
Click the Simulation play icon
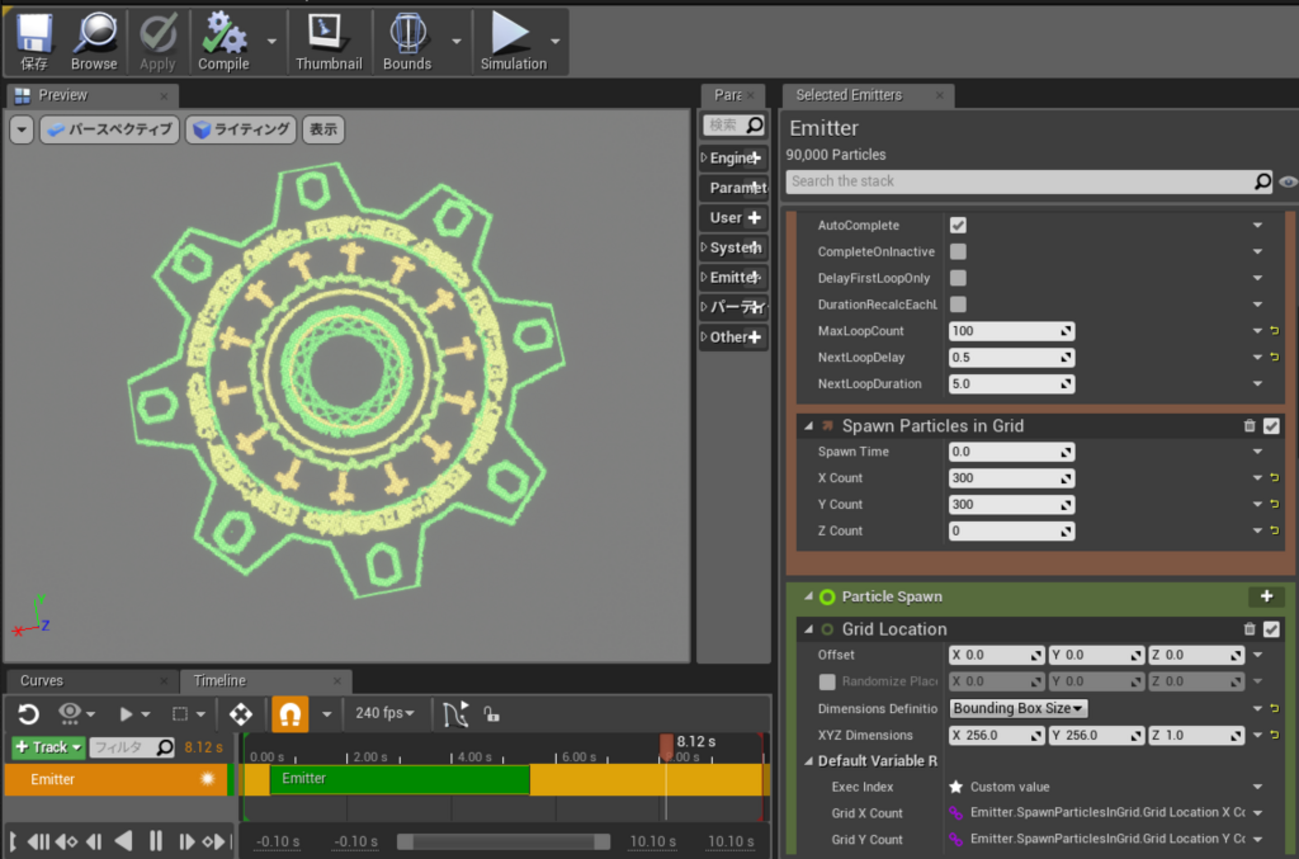point(511,41)
